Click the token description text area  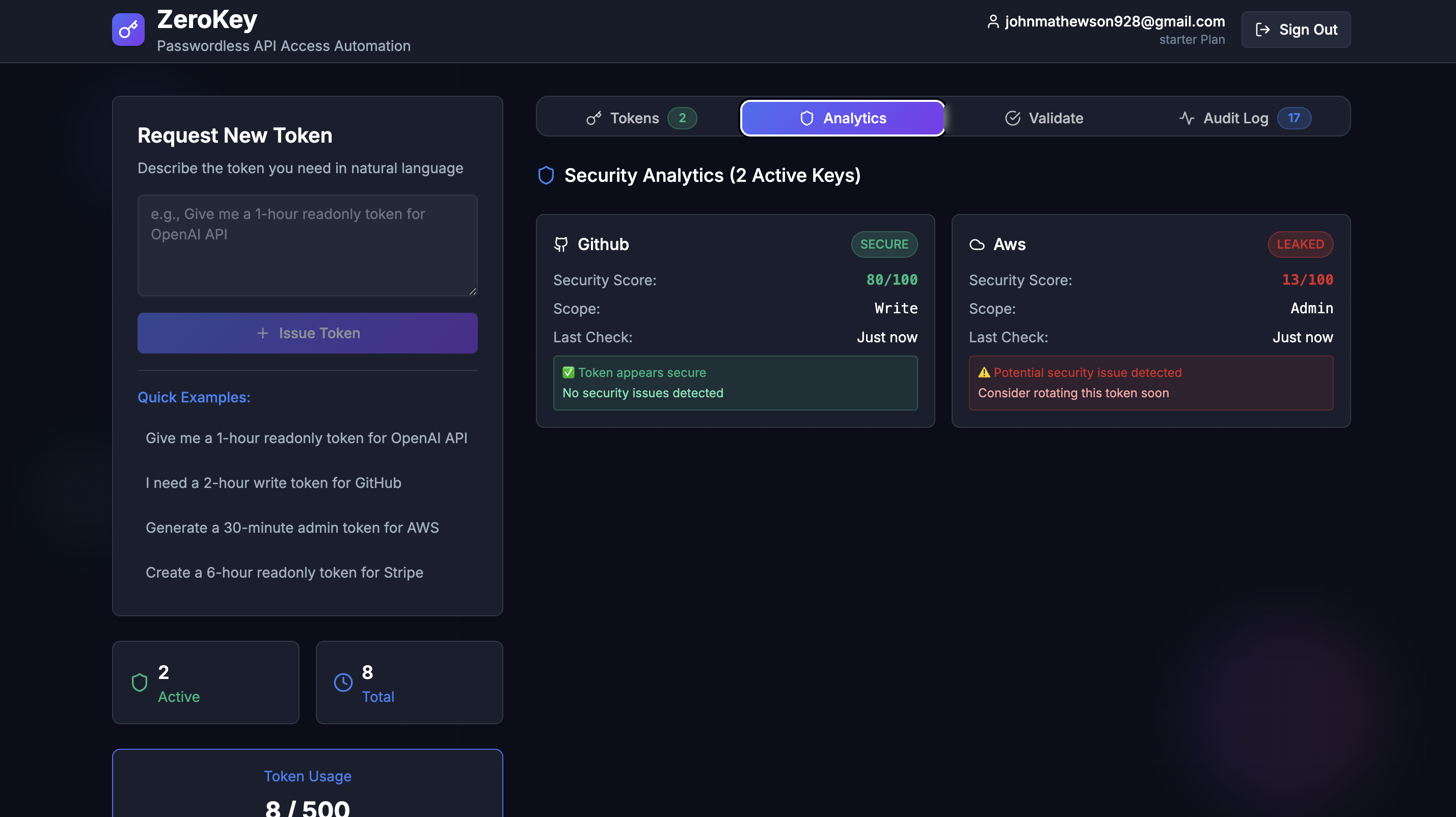308,245
